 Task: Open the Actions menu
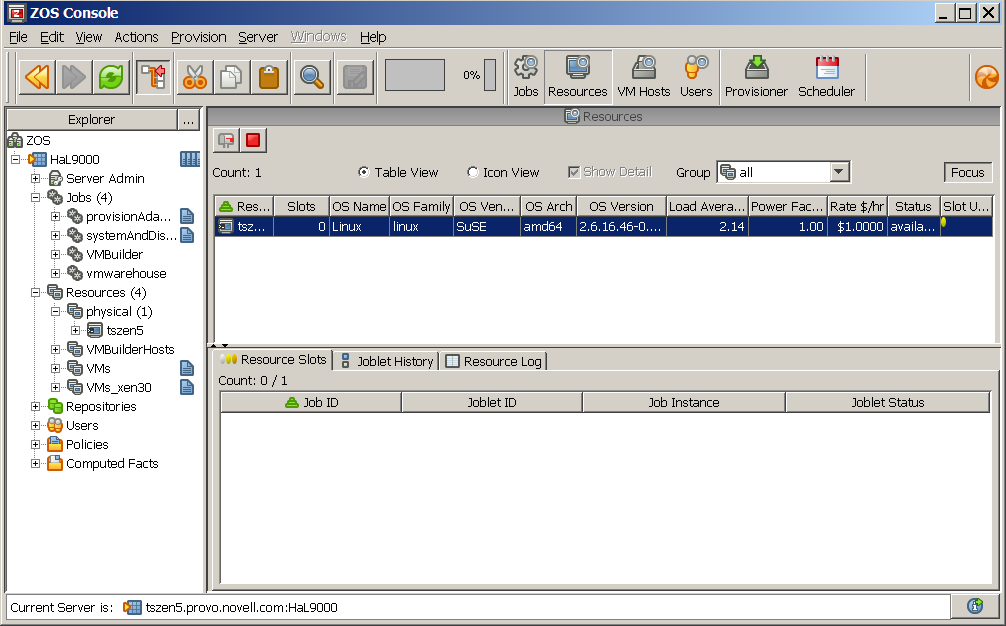[136, 37]
